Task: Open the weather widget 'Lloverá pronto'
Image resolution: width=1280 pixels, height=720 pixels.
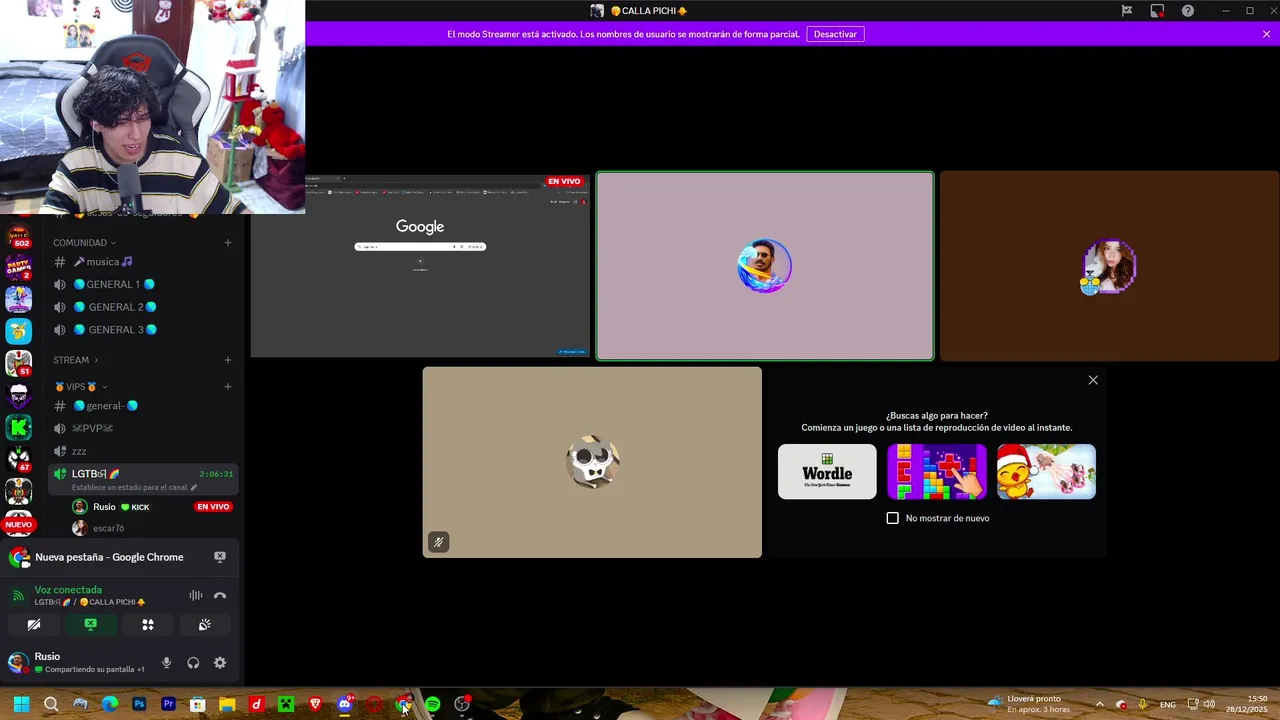Action: 1028,704
